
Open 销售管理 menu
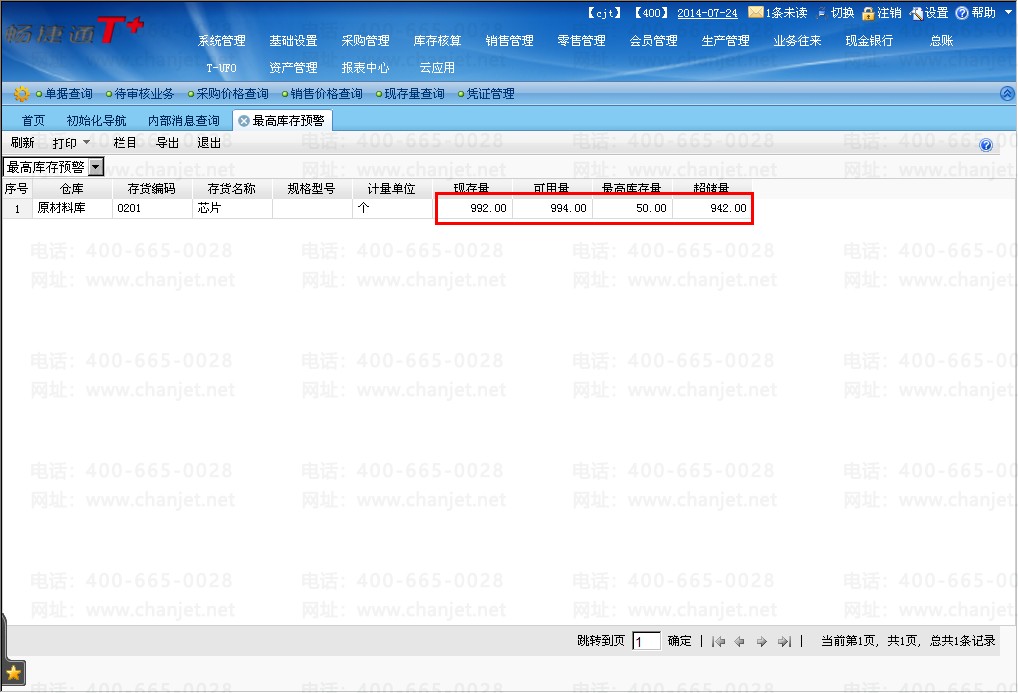coord(510,41)
